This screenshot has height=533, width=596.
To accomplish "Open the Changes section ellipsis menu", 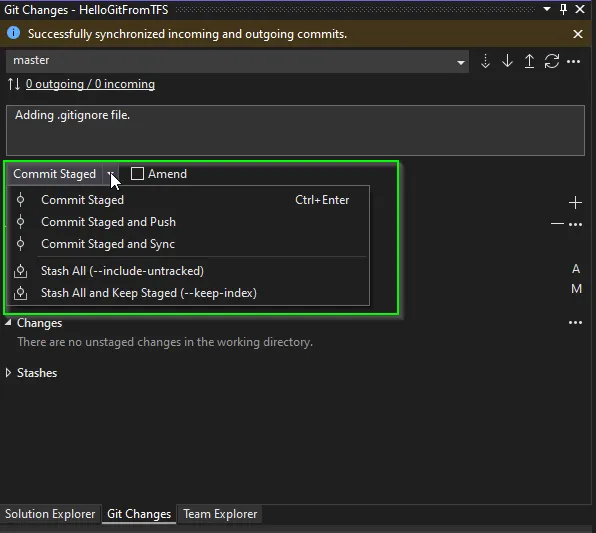I will (575, 323).
